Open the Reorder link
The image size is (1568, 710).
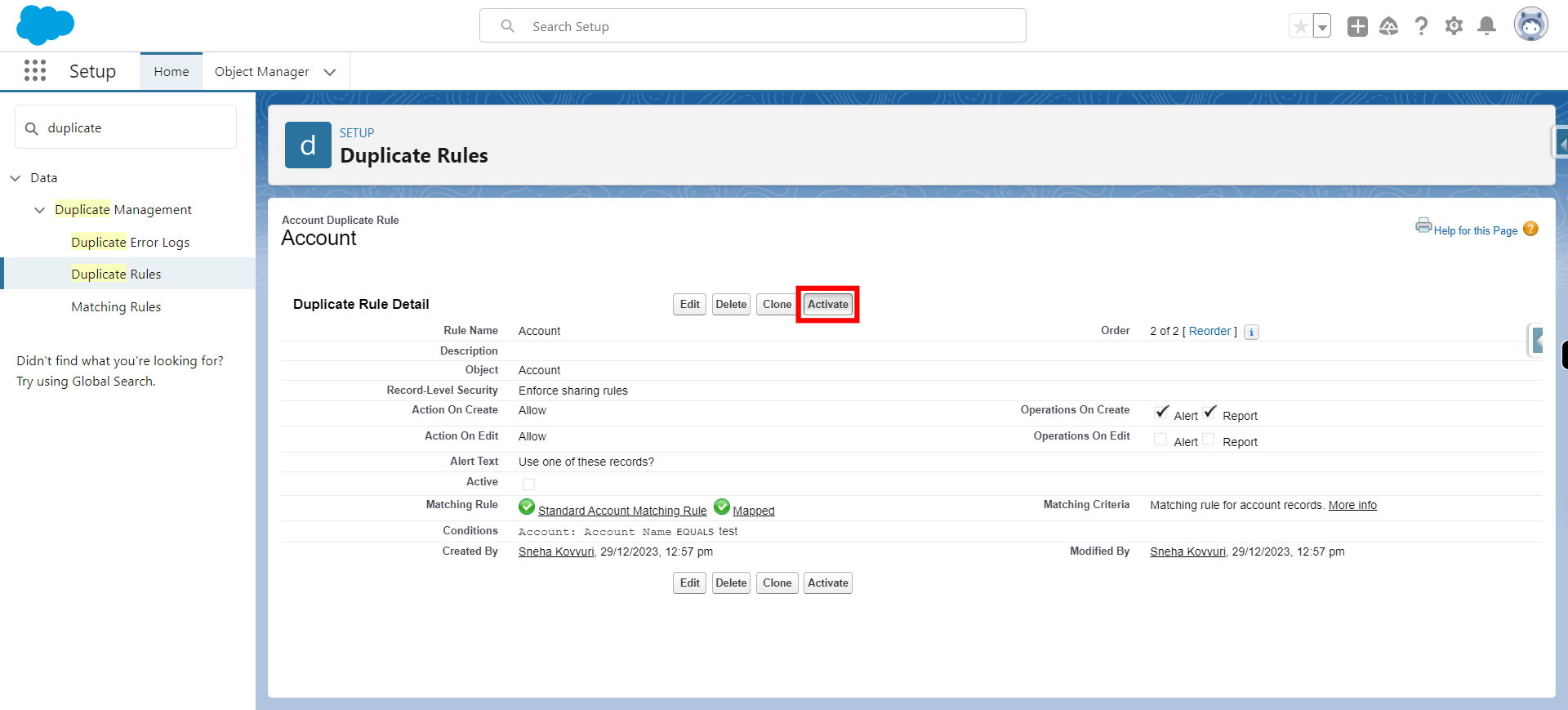tap(1209, 331)
